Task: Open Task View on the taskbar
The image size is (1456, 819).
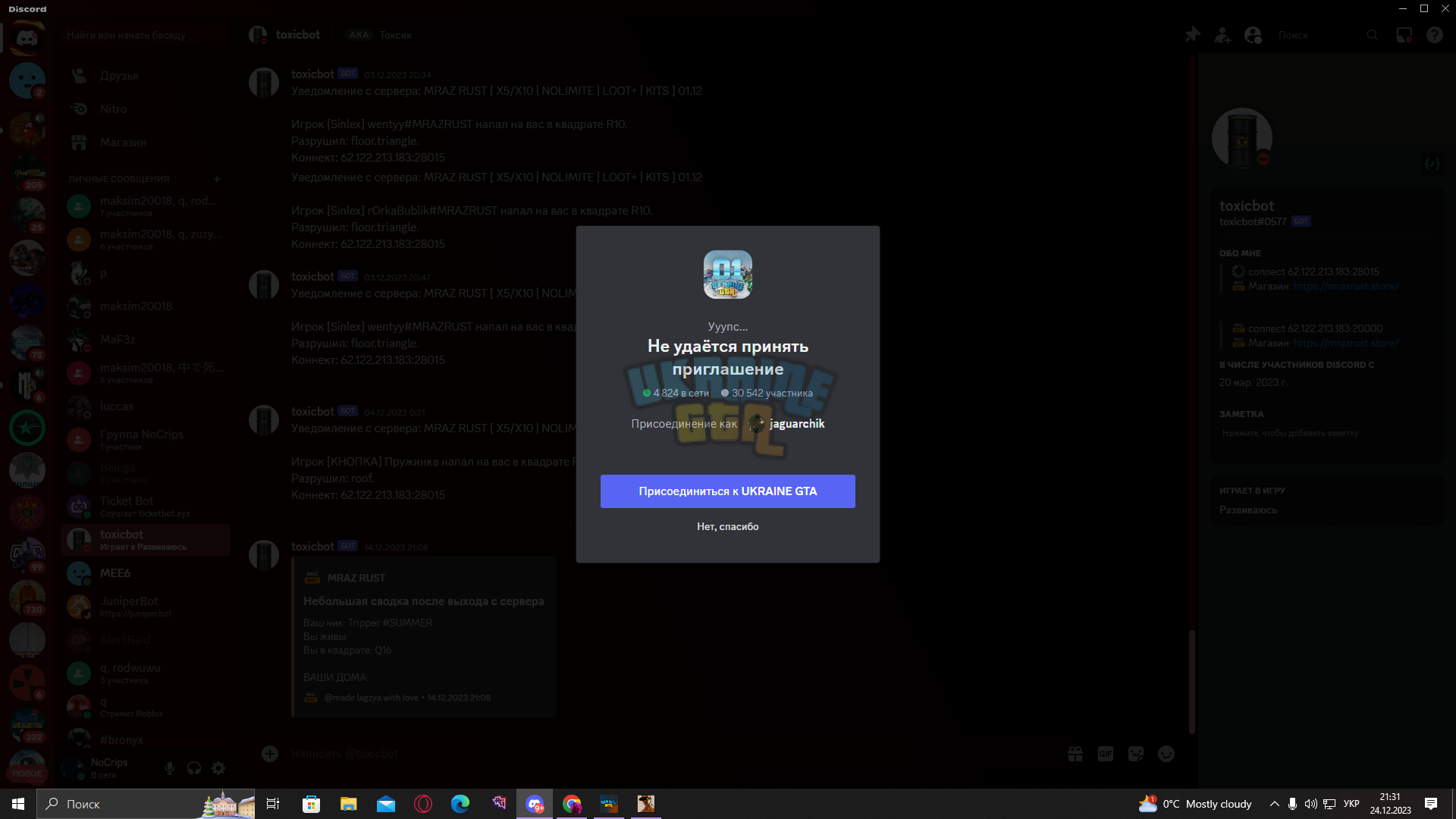Action: point(274,804)
